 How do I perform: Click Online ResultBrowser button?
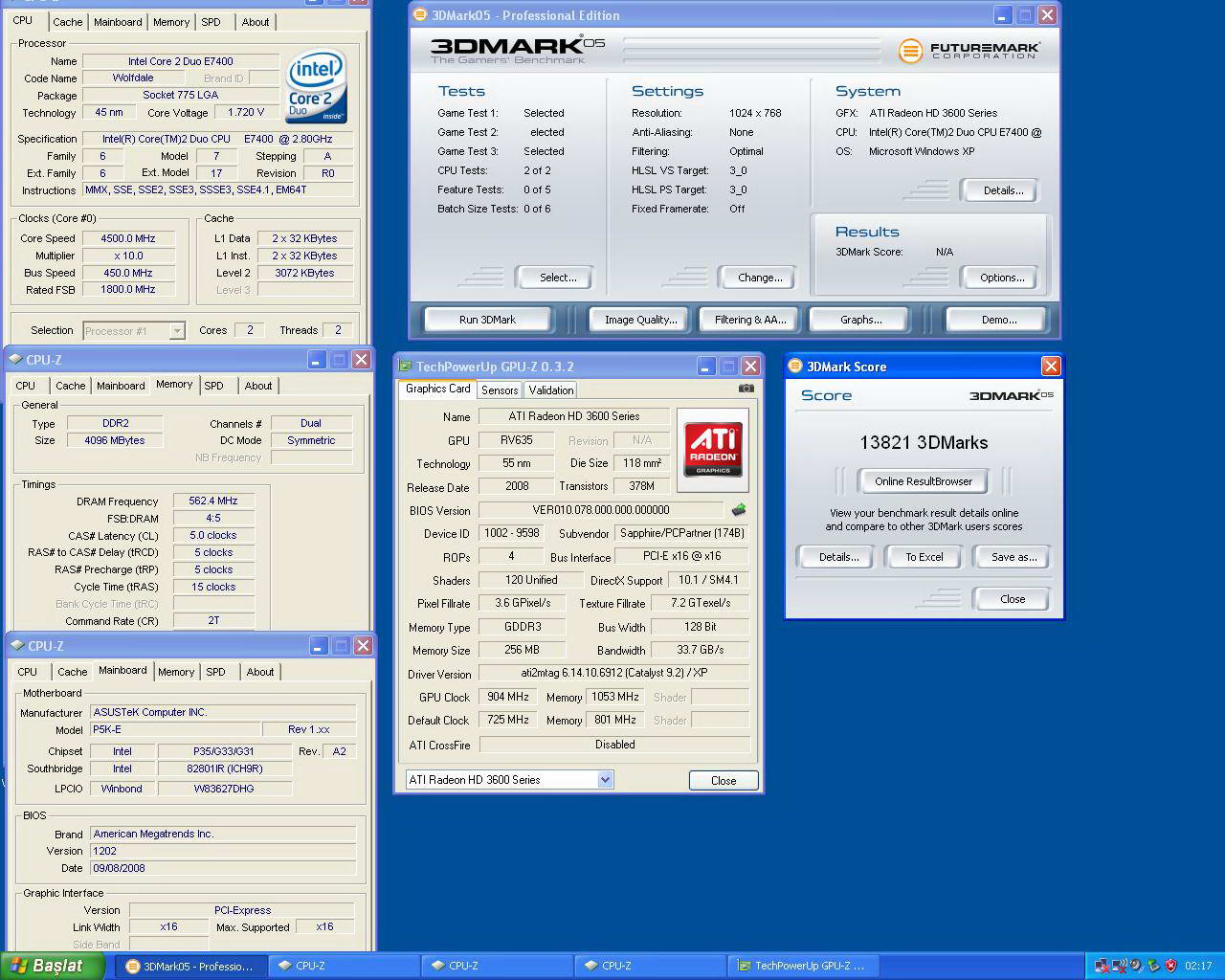[x=924, y=481]
